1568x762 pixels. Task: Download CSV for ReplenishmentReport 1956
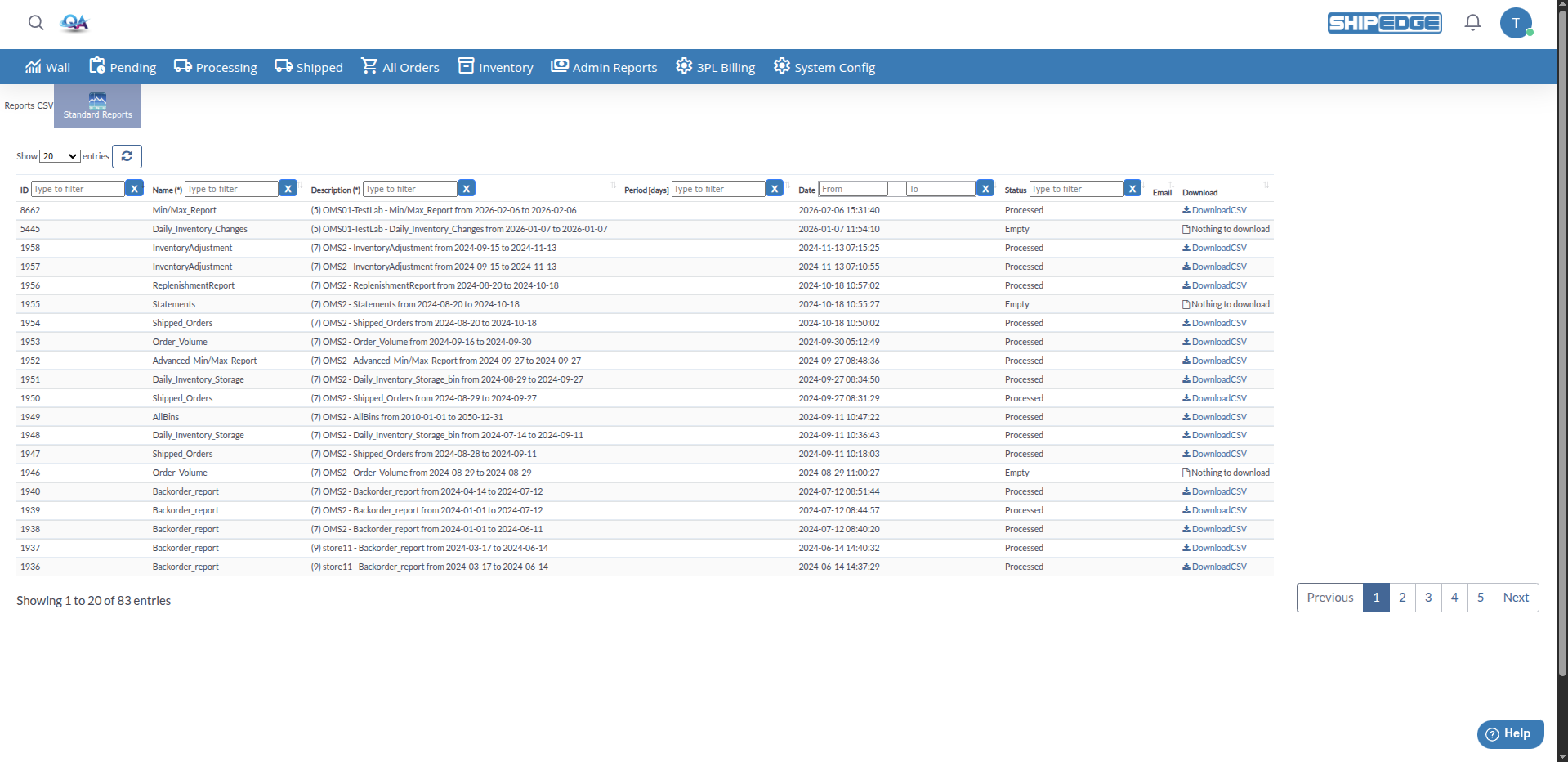tap(1215, 285)
